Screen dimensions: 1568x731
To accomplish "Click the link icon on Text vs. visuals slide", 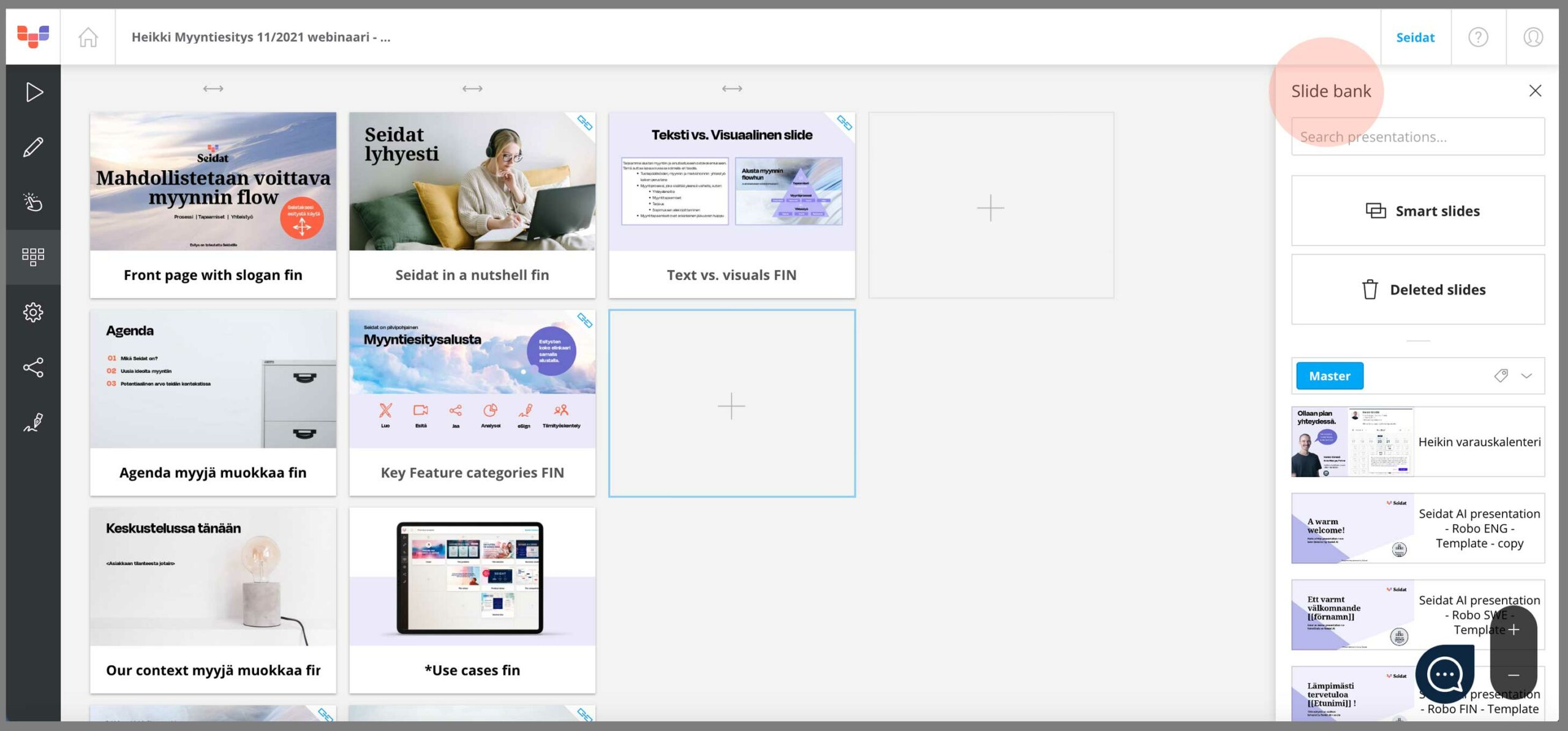I will coord(844,123).
